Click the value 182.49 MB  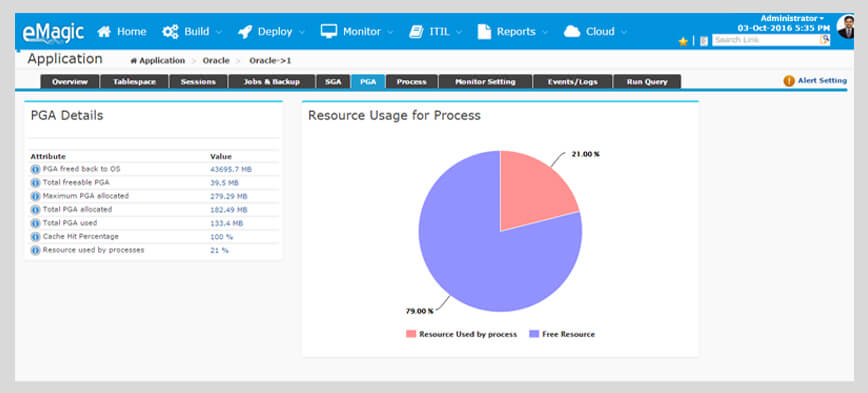[x=229, y=210]
